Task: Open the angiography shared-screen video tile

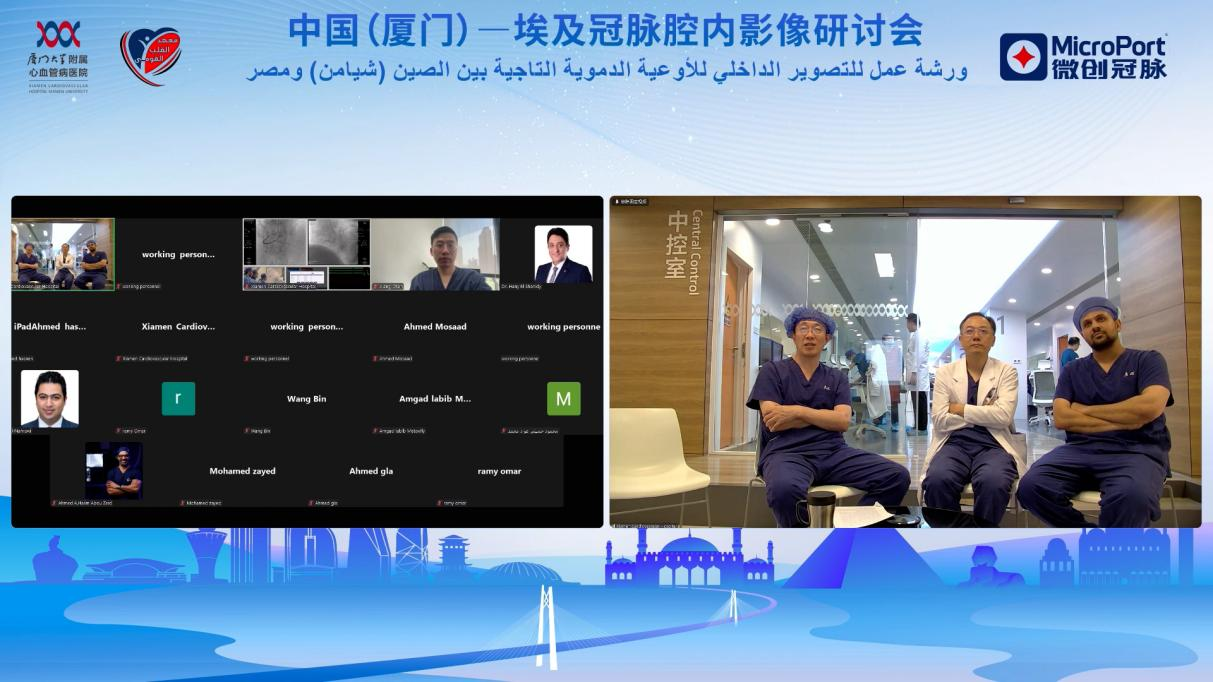Action: click(307, 255)
